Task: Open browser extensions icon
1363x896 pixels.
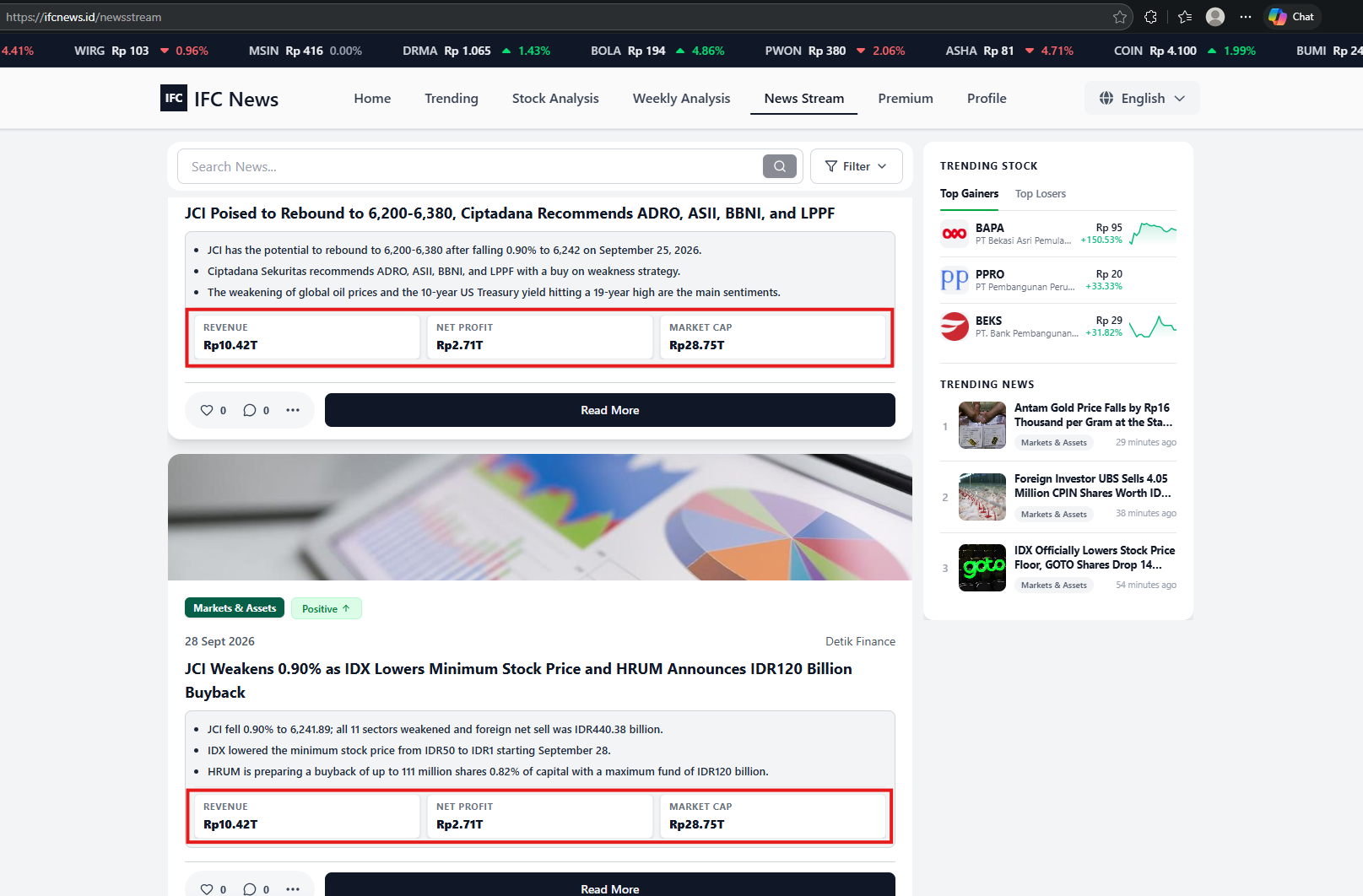Action: [1150, 17]
